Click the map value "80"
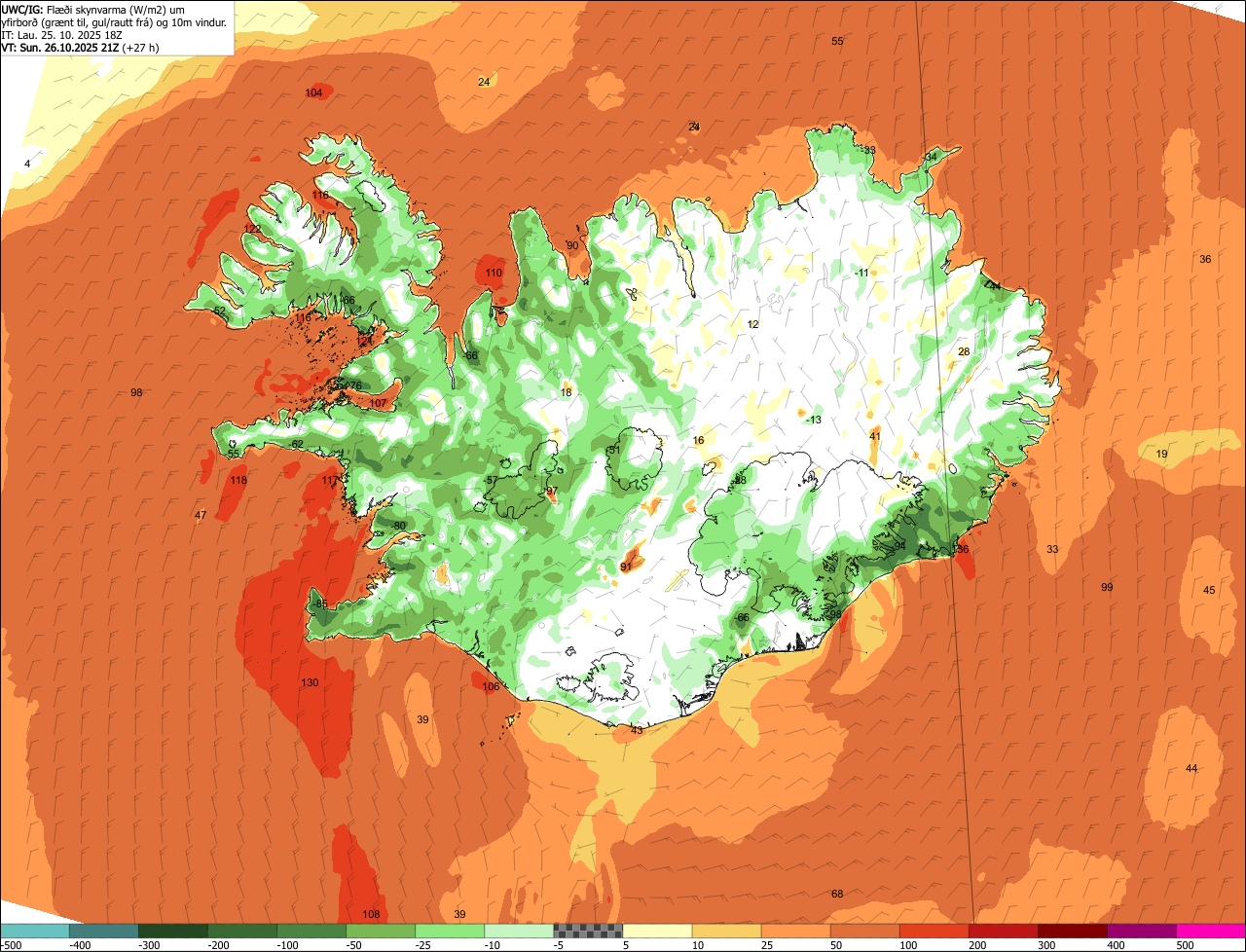 [399, 526]
